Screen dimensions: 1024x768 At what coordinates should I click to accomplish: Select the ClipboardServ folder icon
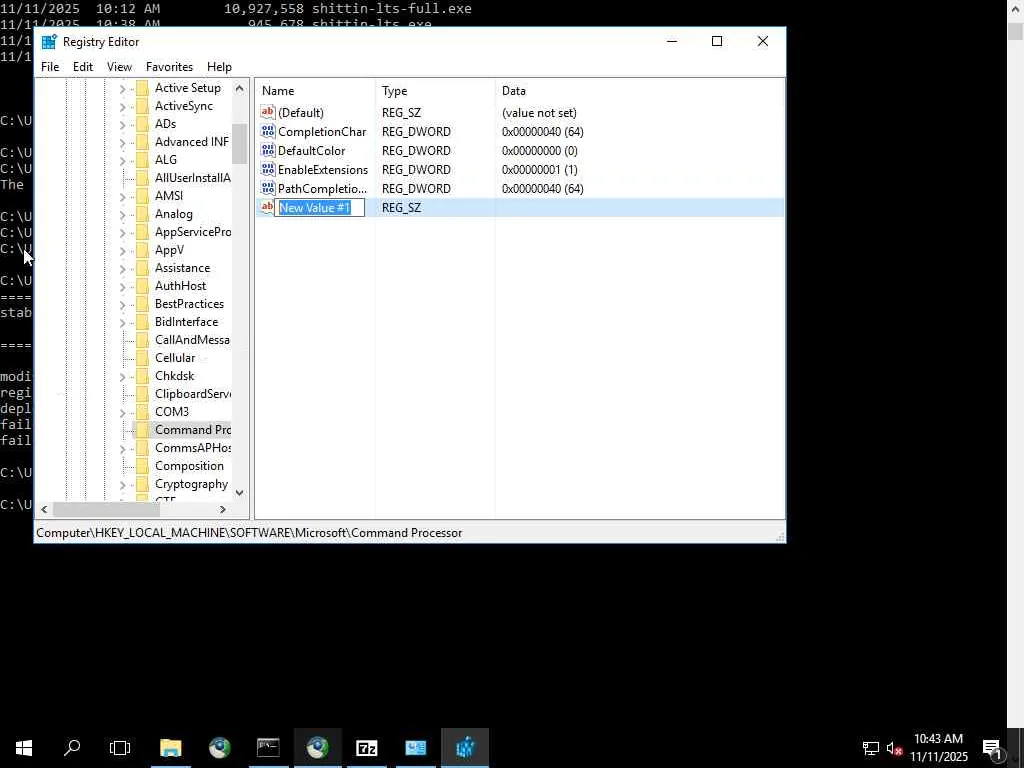[142, 394]
